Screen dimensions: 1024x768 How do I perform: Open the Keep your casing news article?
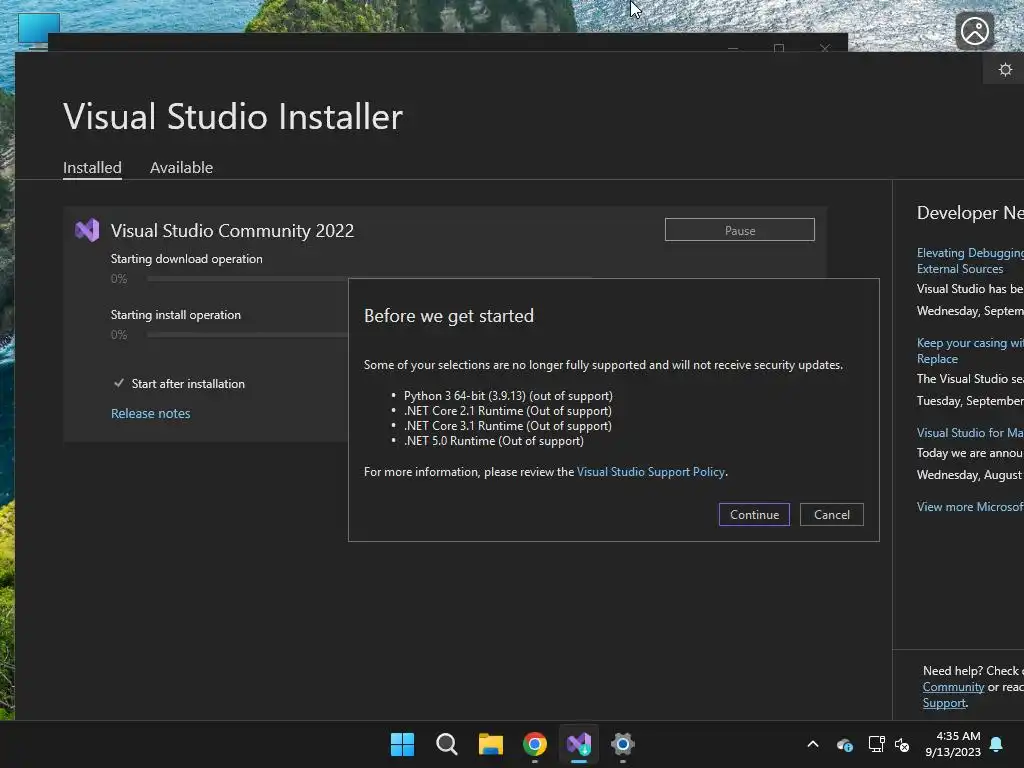pyautogui.click(x=970, y=351)
